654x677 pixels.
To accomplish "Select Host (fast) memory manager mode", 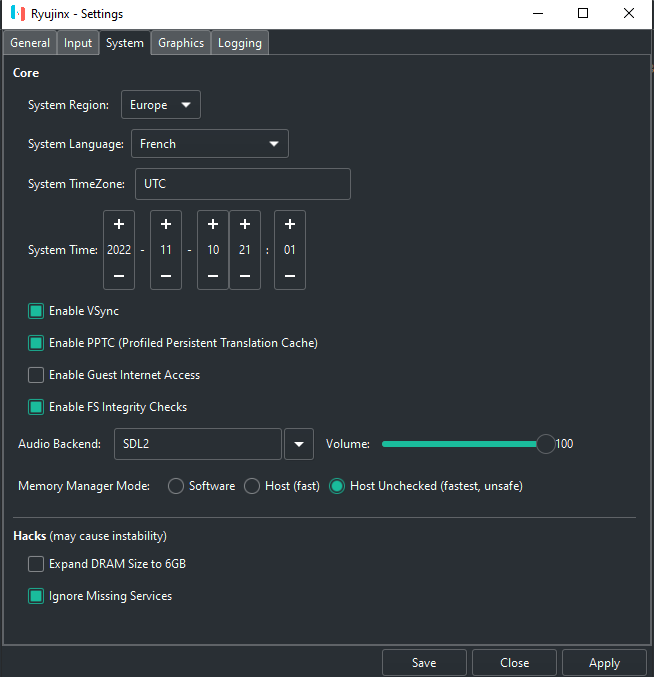I will (252, 486).
